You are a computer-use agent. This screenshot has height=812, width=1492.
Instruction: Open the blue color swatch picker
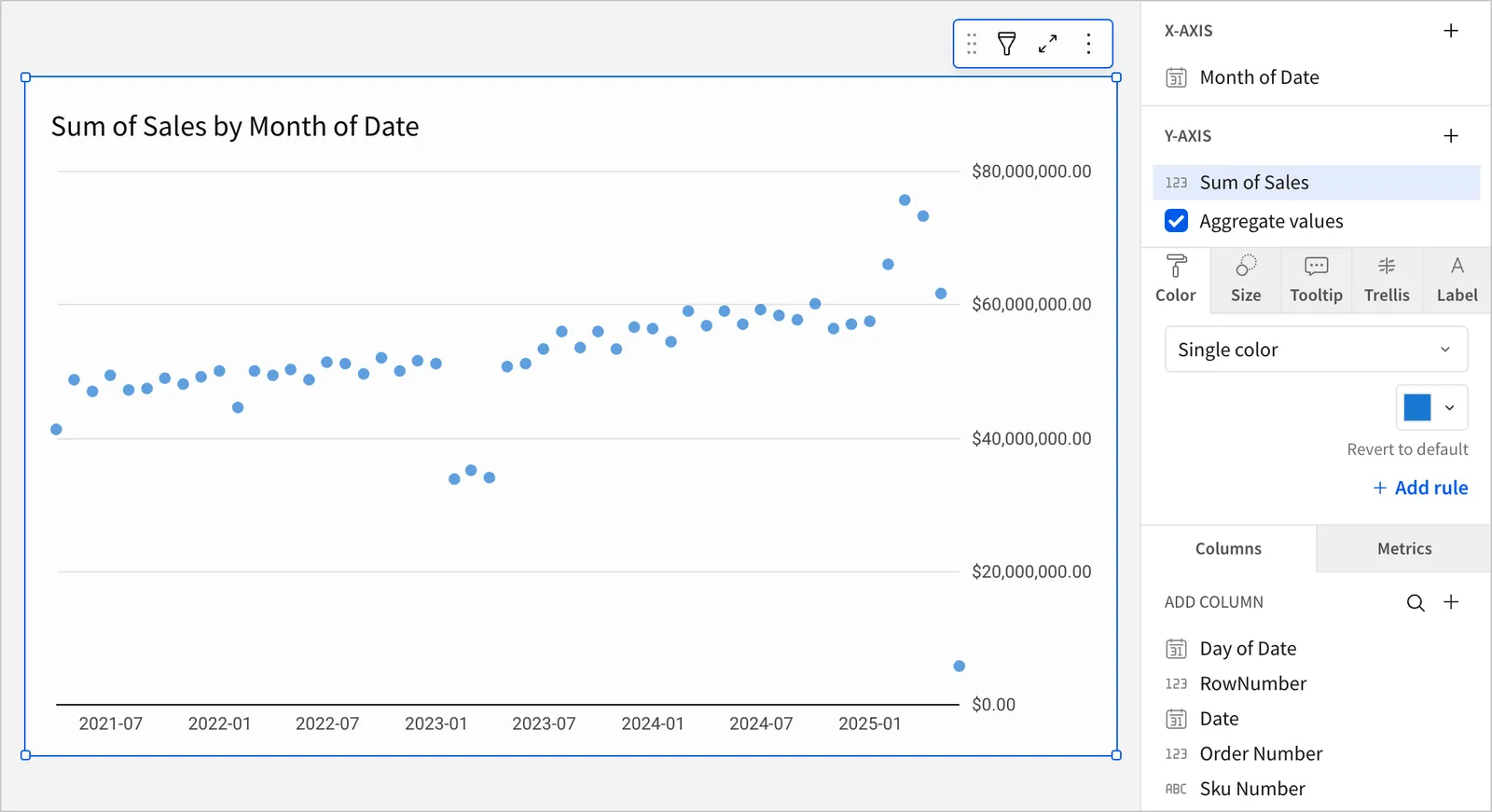(x=1417, y=407)
